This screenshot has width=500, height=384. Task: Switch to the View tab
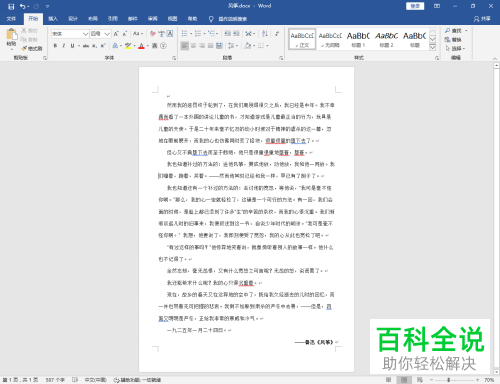tap(172, 19)
